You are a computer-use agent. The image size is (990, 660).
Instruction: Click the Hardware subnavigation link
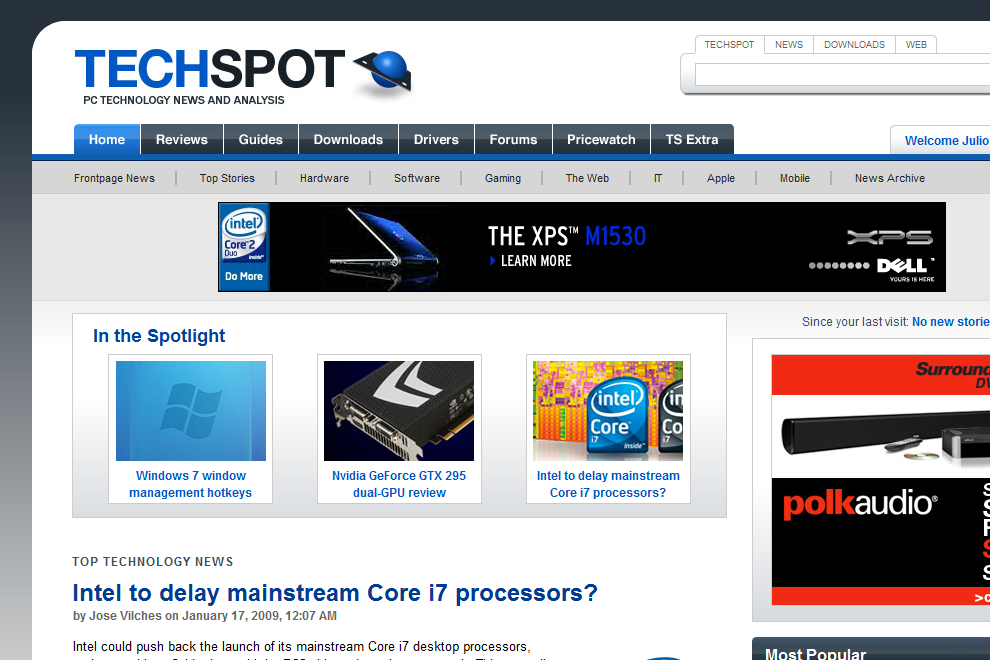(324, 178)
